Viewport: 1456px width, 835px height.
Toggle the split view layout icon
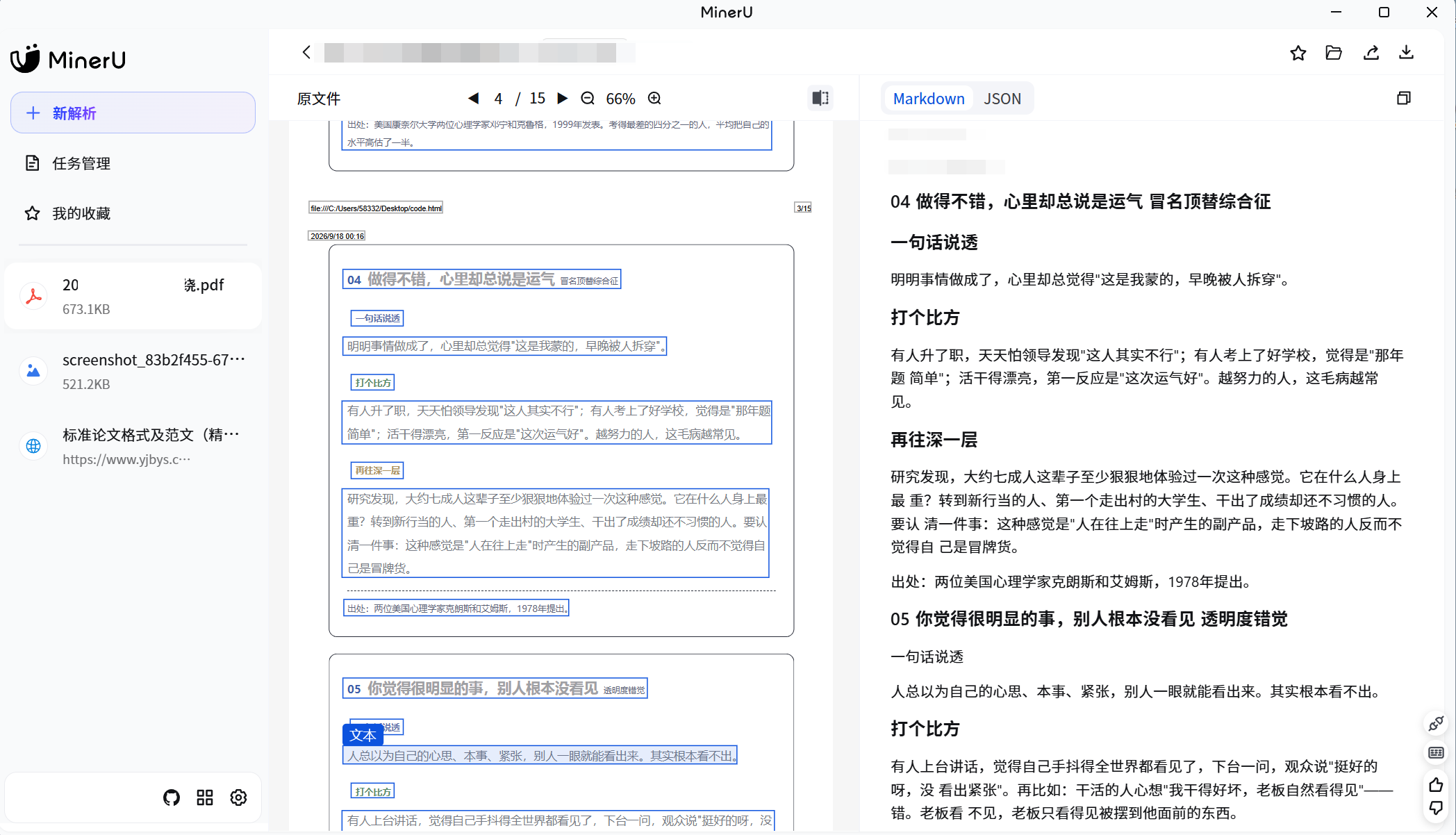(820, 98)
